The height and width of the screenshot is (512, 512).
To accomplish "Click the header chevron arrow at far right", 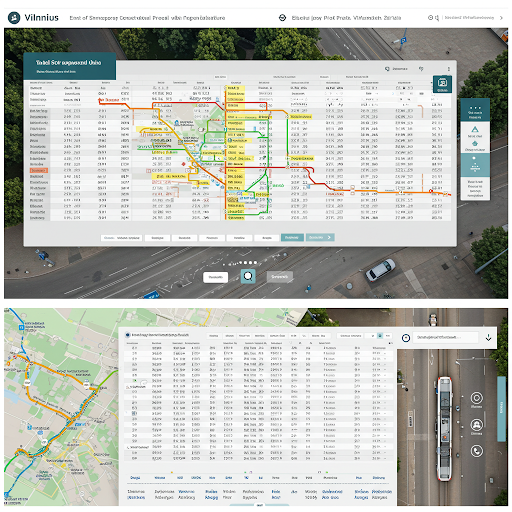I will [501, 18].
